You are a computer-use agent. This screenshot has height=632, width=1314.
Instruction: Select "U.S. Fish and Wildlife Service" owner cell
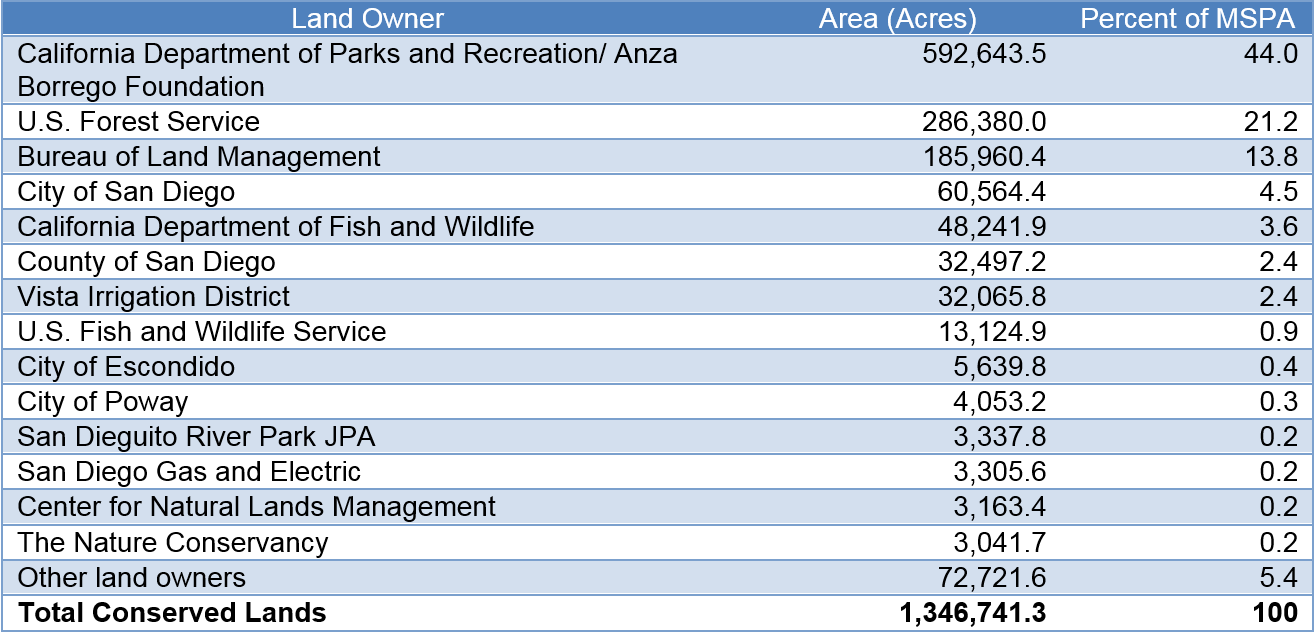click(202, 332)
